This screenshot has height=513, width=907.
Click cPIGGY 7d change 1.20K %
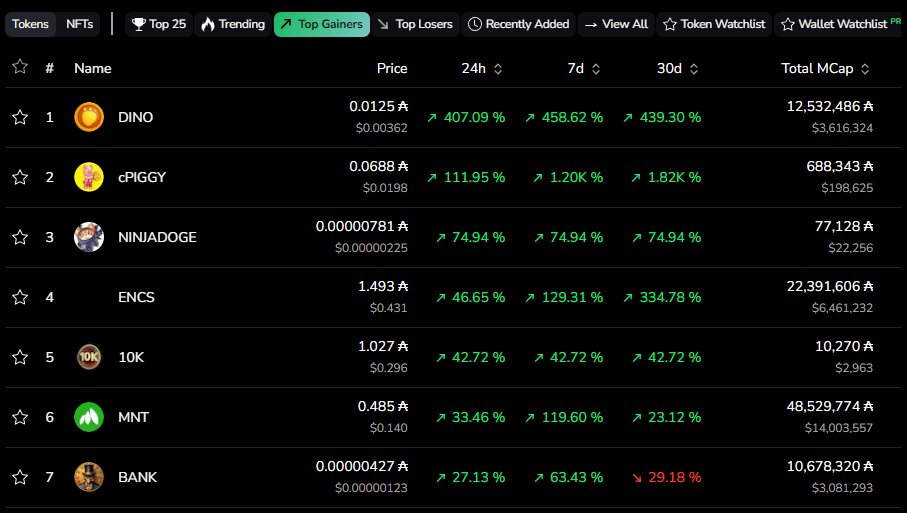pos(568,177)
